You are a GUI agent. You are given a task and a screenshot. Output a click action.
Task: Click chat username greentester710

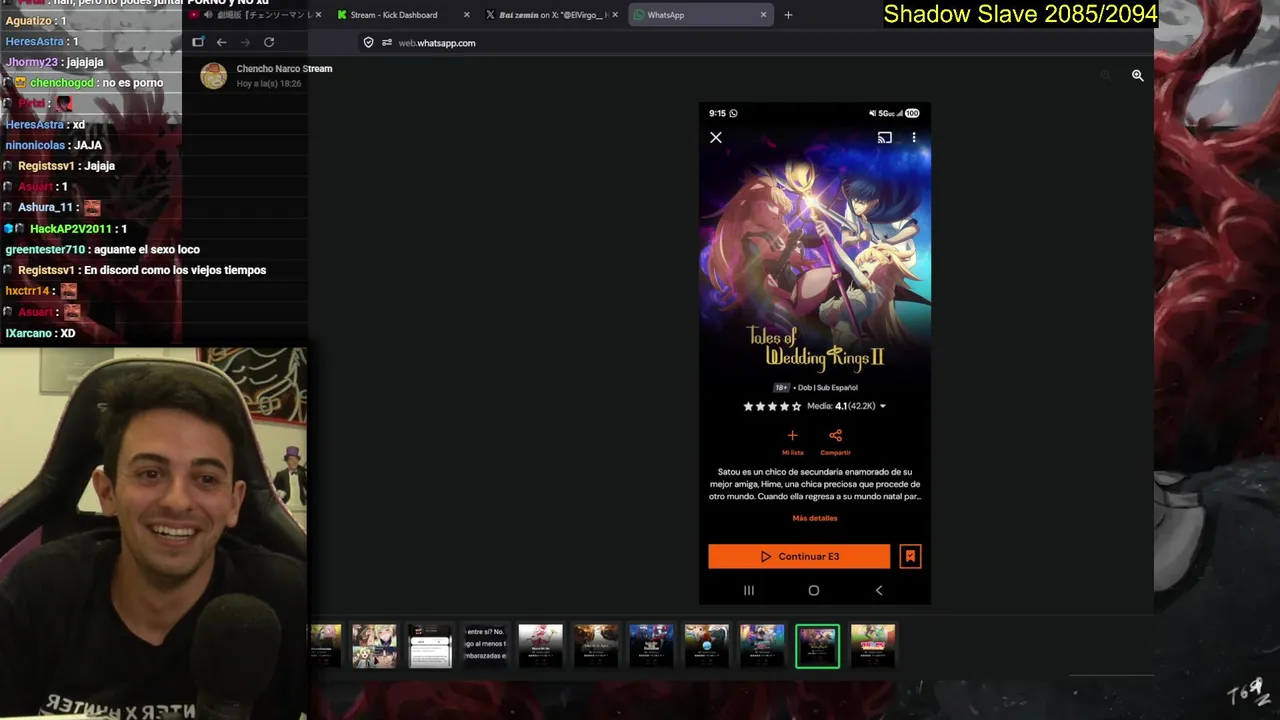(45, 249)
